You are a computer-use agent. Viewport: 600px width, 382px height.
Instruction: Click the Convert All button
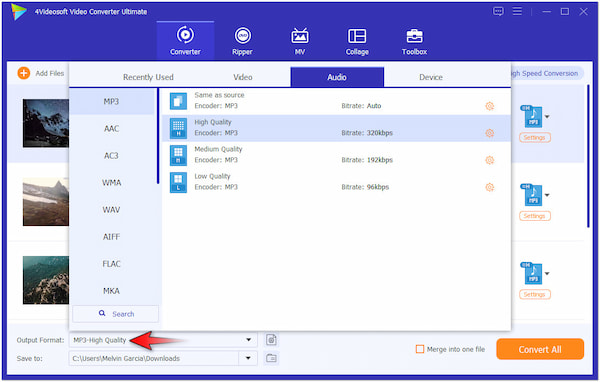click(540, 349)
